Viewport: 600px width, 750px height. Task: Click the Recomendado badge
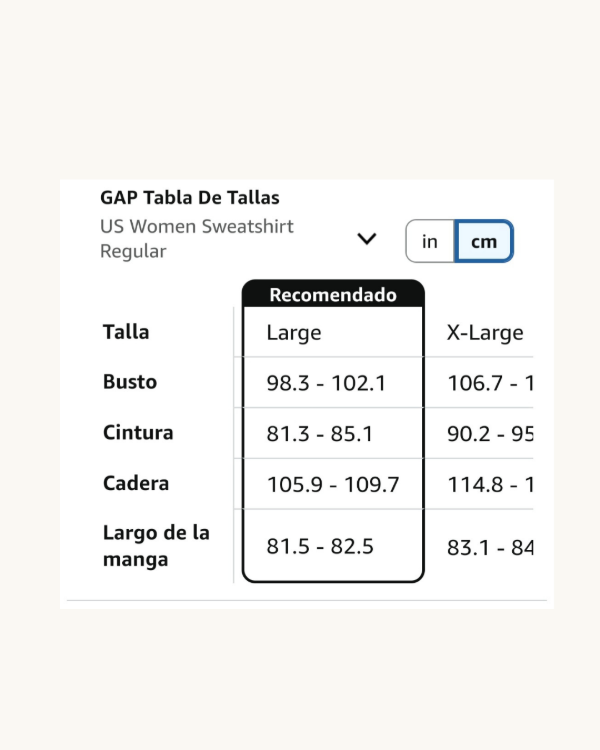pyautogui.click(x=333, y=294)
